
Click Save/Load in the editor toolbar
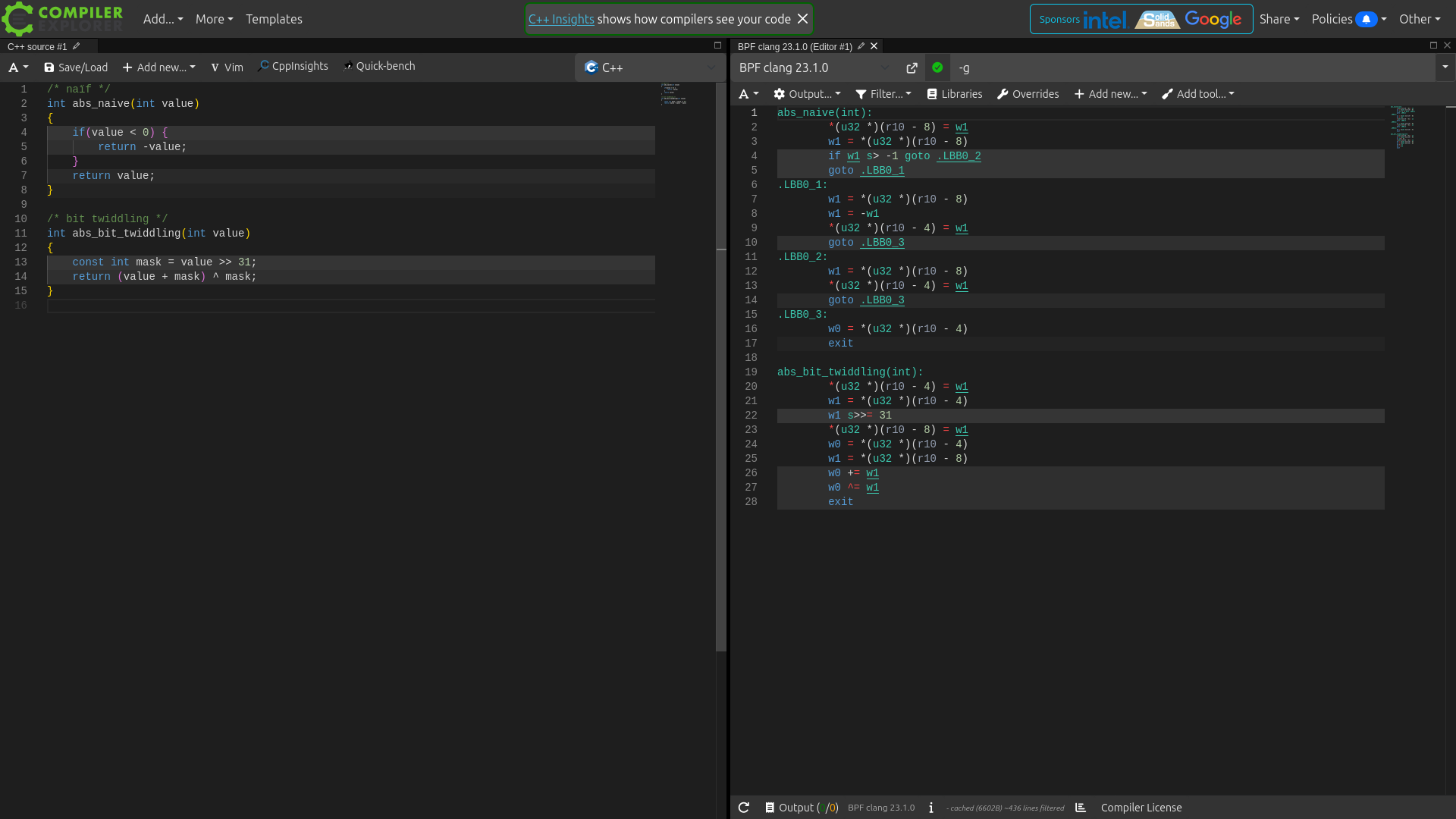pos(76,67)
